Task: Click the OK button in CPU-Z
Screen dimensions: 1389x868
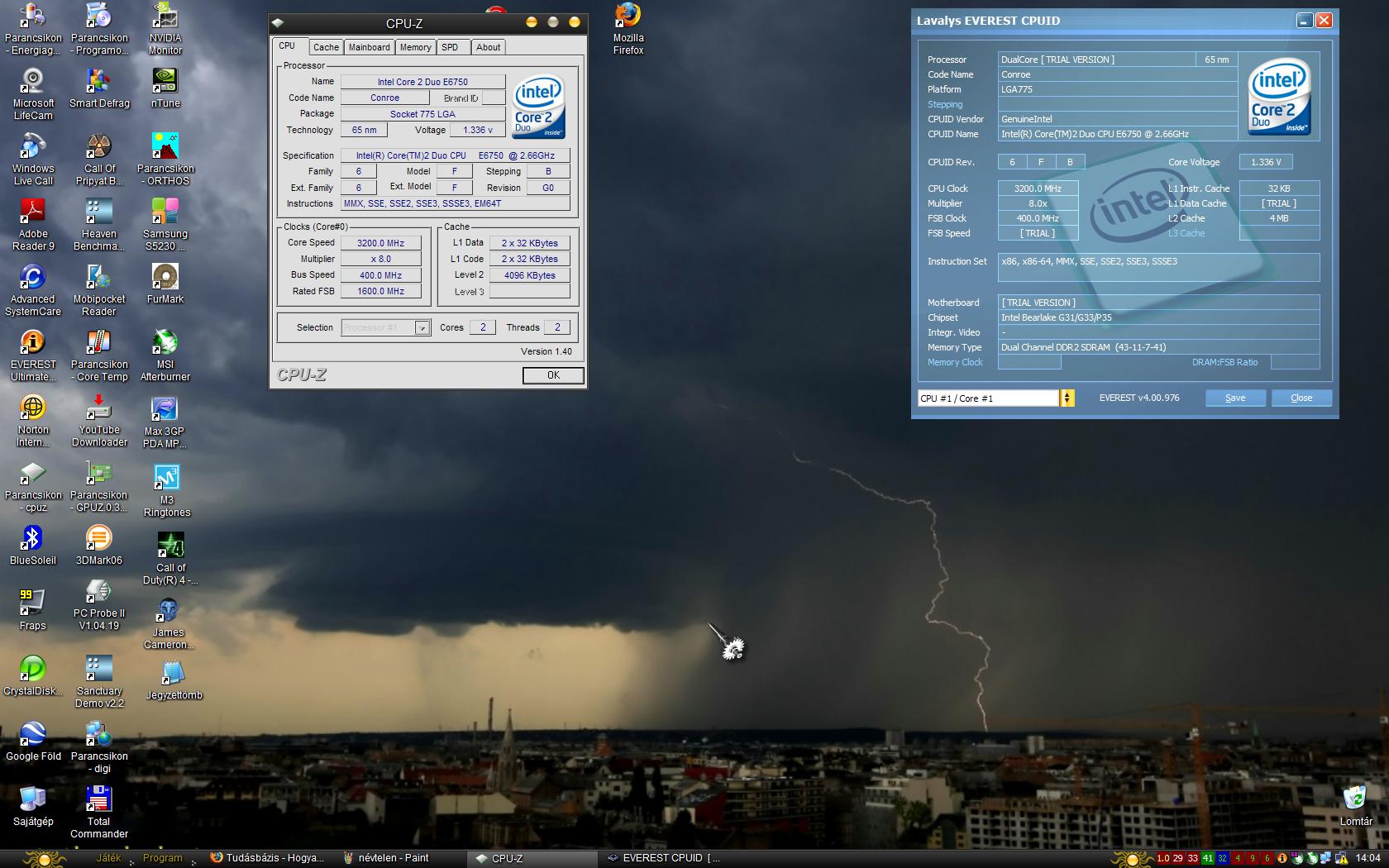Action: click(x=554, y=375)
